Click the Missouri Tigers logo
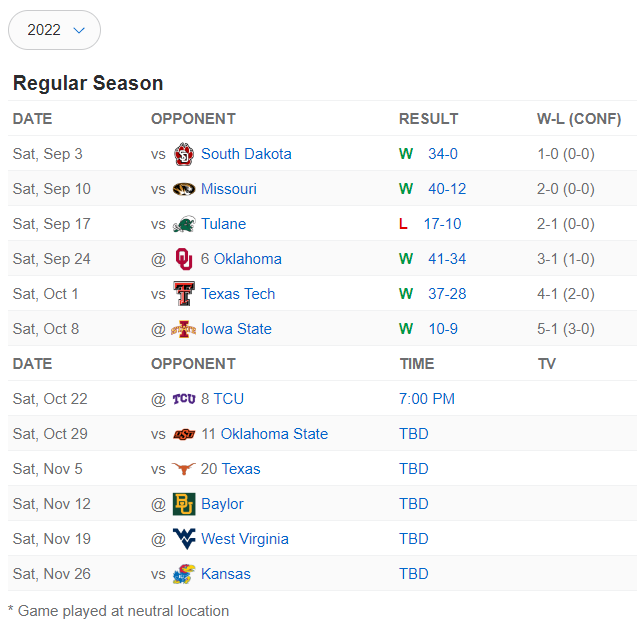 click(184, 189)
